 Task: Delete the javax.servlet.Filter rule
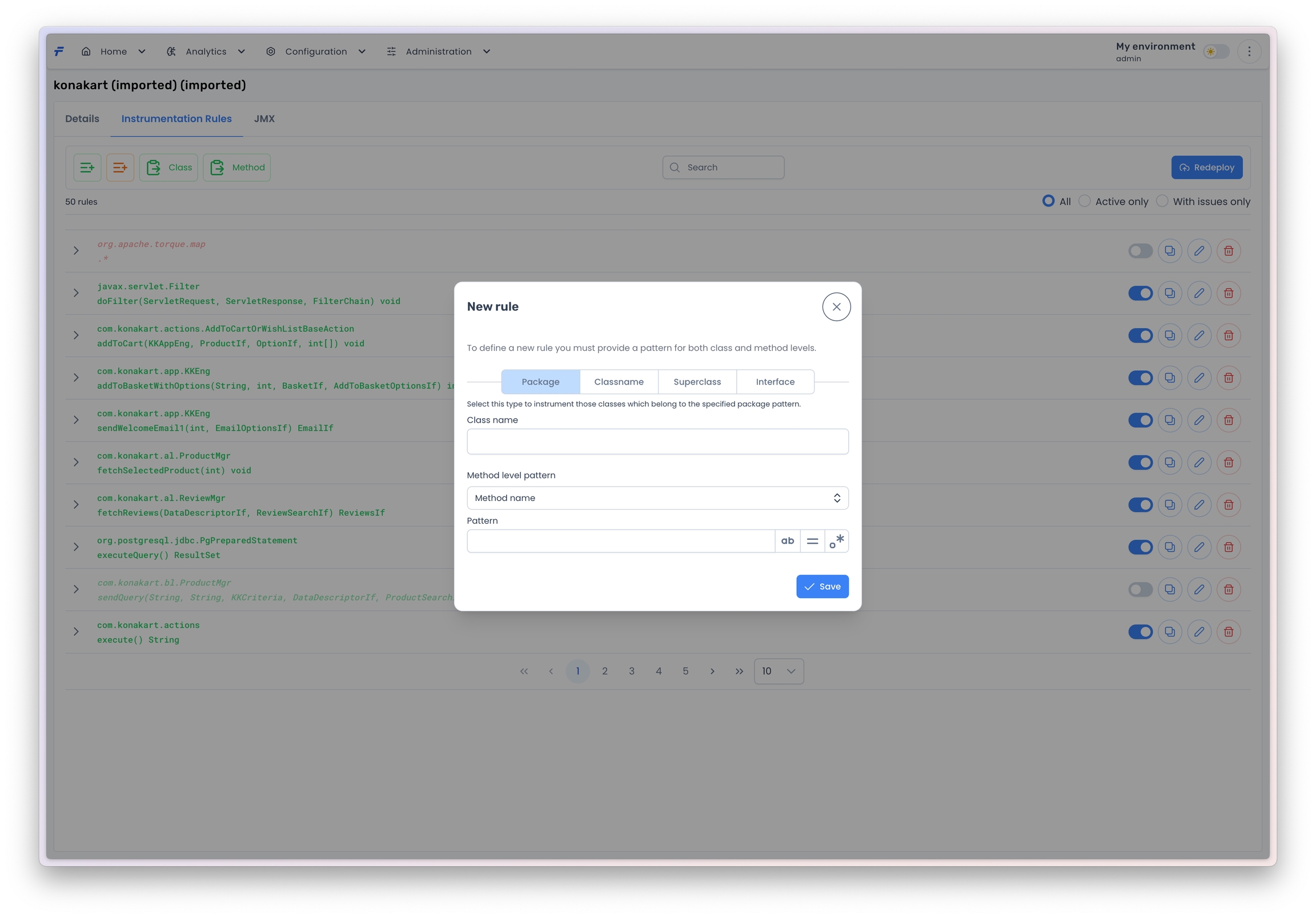(x=1227, y=293)
